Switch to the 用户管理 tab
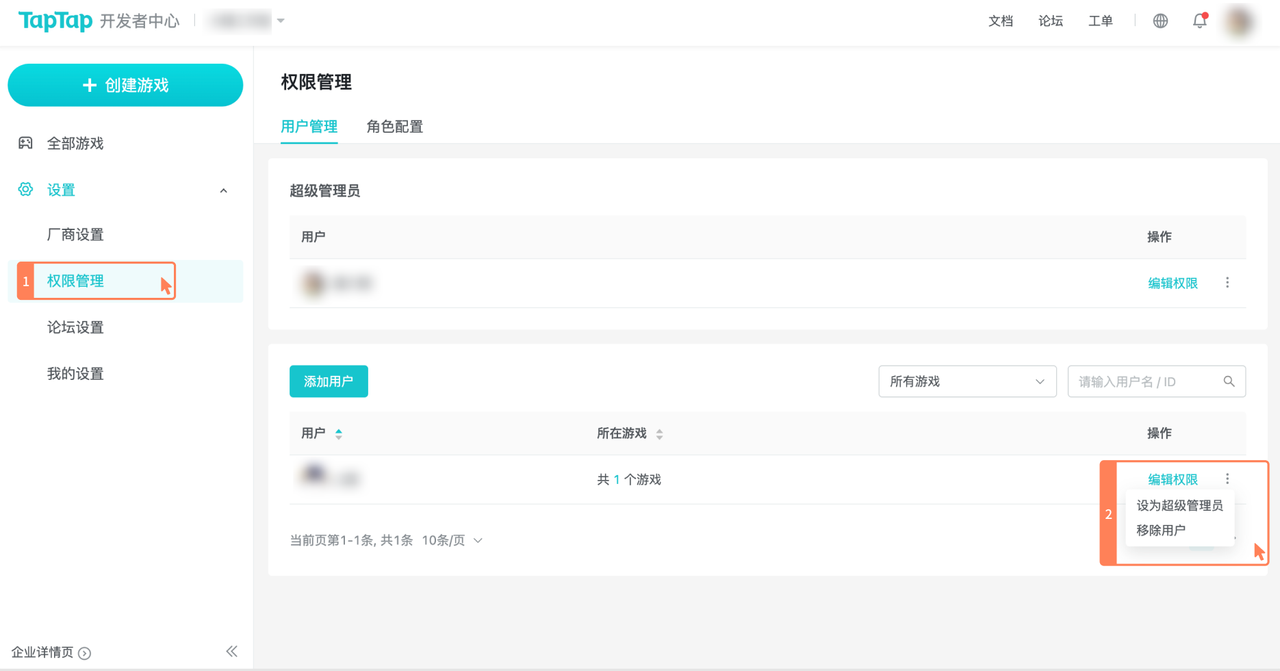 pos(309,126)
